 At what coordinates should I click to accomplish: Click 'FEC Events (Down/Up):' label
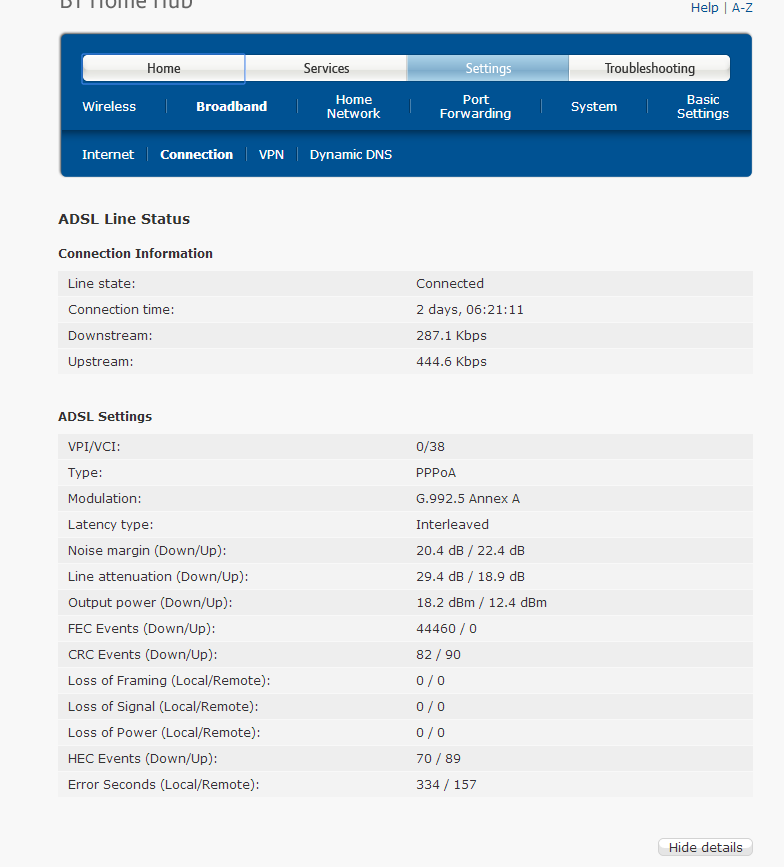point(142,629)
